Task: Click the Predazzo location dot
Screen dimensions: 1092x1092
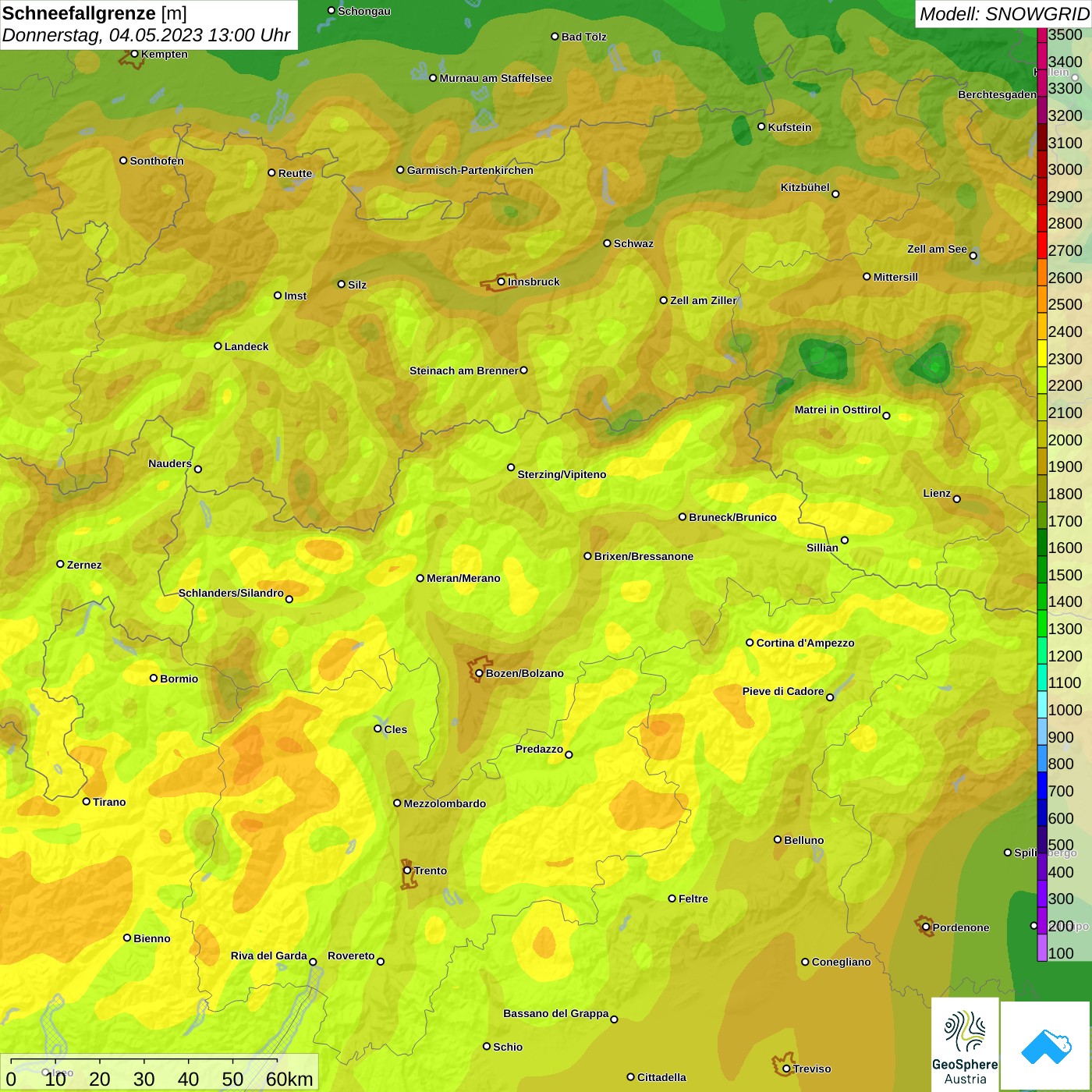Action: (x=569, y=754)
